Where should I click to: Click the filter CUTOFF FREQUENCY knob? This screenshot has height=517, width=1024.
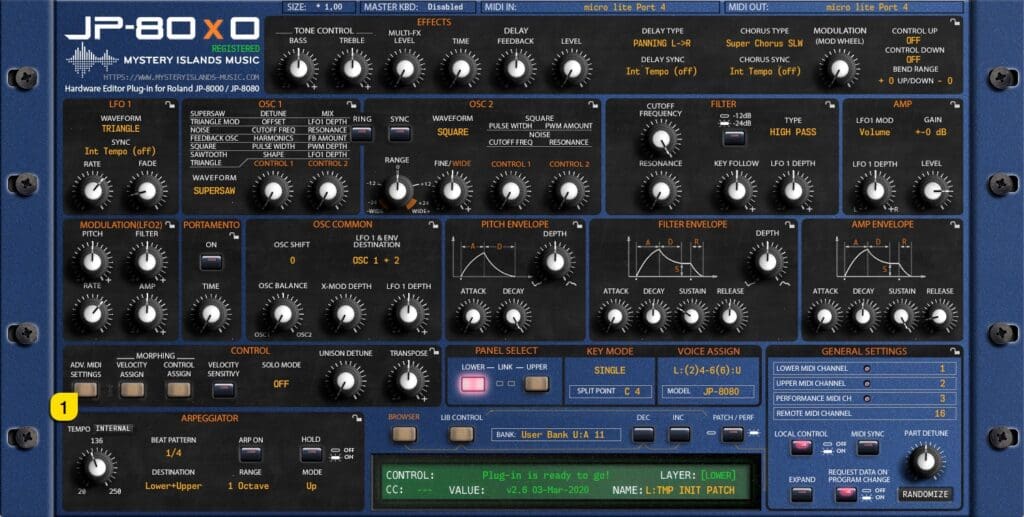tap(660, 138)
